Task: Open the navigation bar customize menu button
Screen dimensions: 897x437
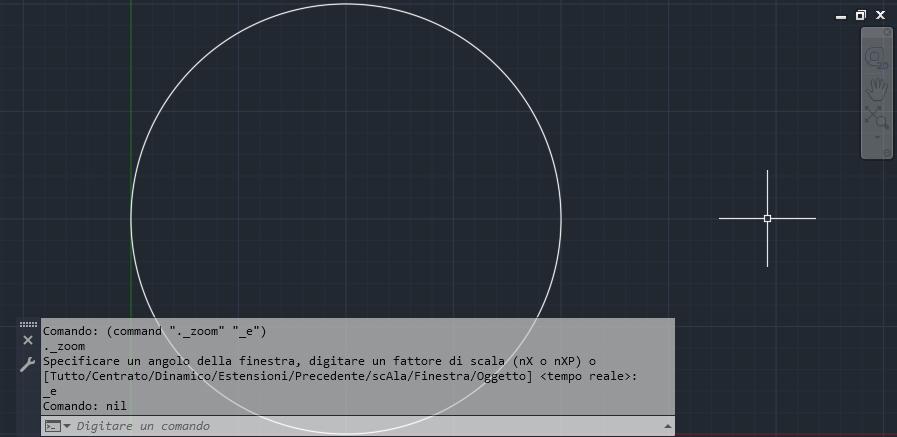Action: [887, 153]
